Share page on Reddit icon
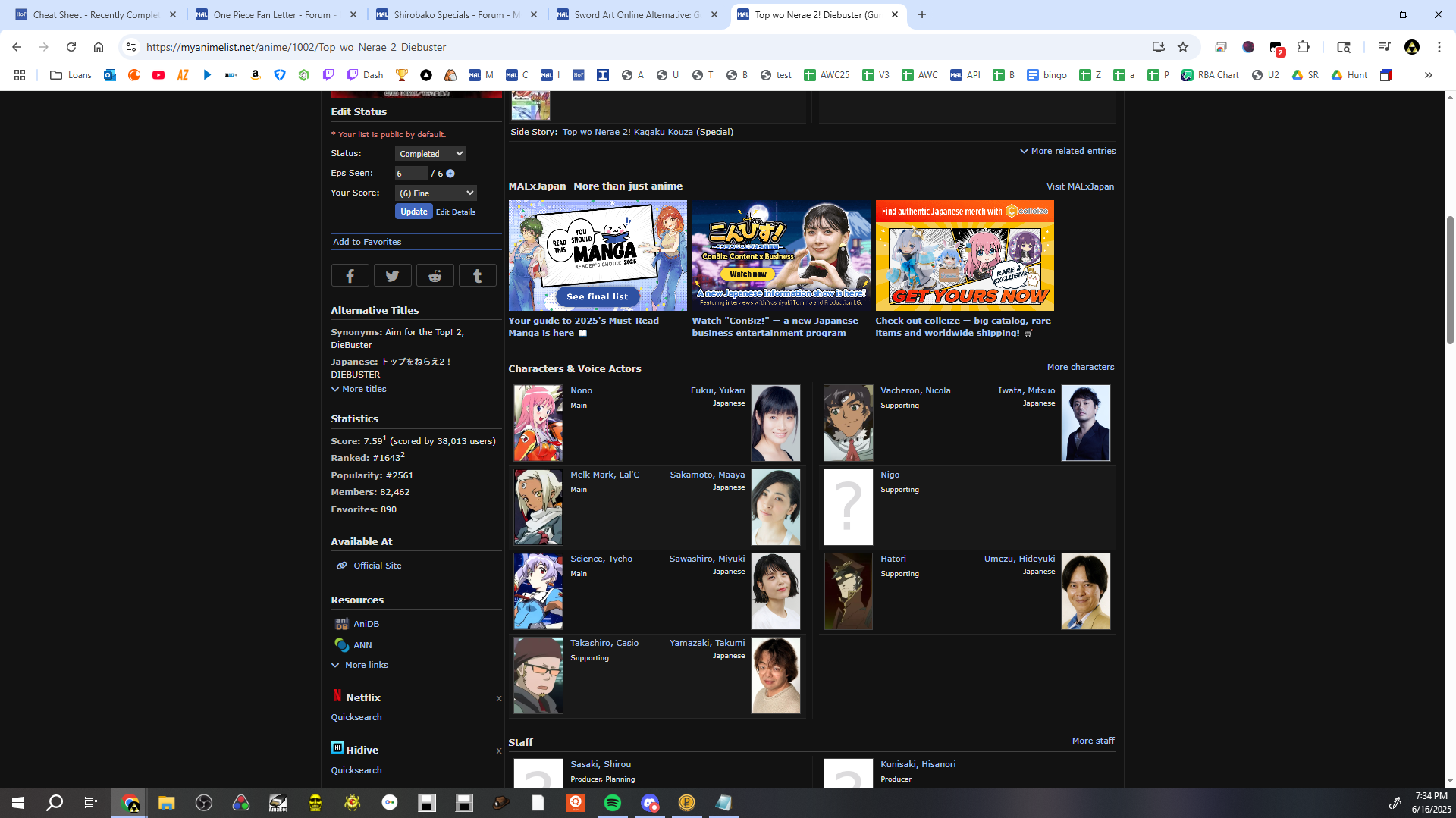 [435, 276]
